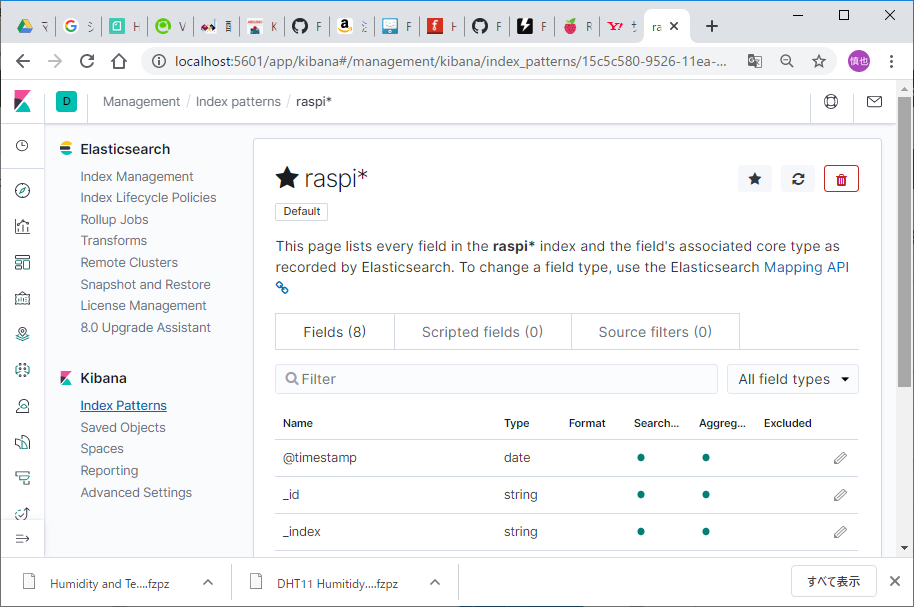The width and height of the screenshot is (914, 607).
Task: Open Saved Objects
Action: click(x=123, y=427)
